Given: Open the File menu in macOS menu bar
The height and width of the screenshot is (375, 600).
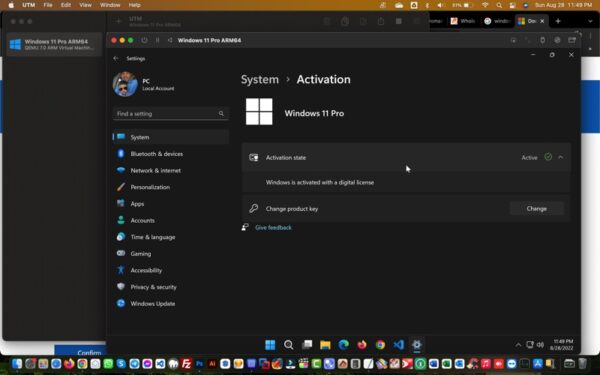Looking at the screenshot, I should [48, 5].
